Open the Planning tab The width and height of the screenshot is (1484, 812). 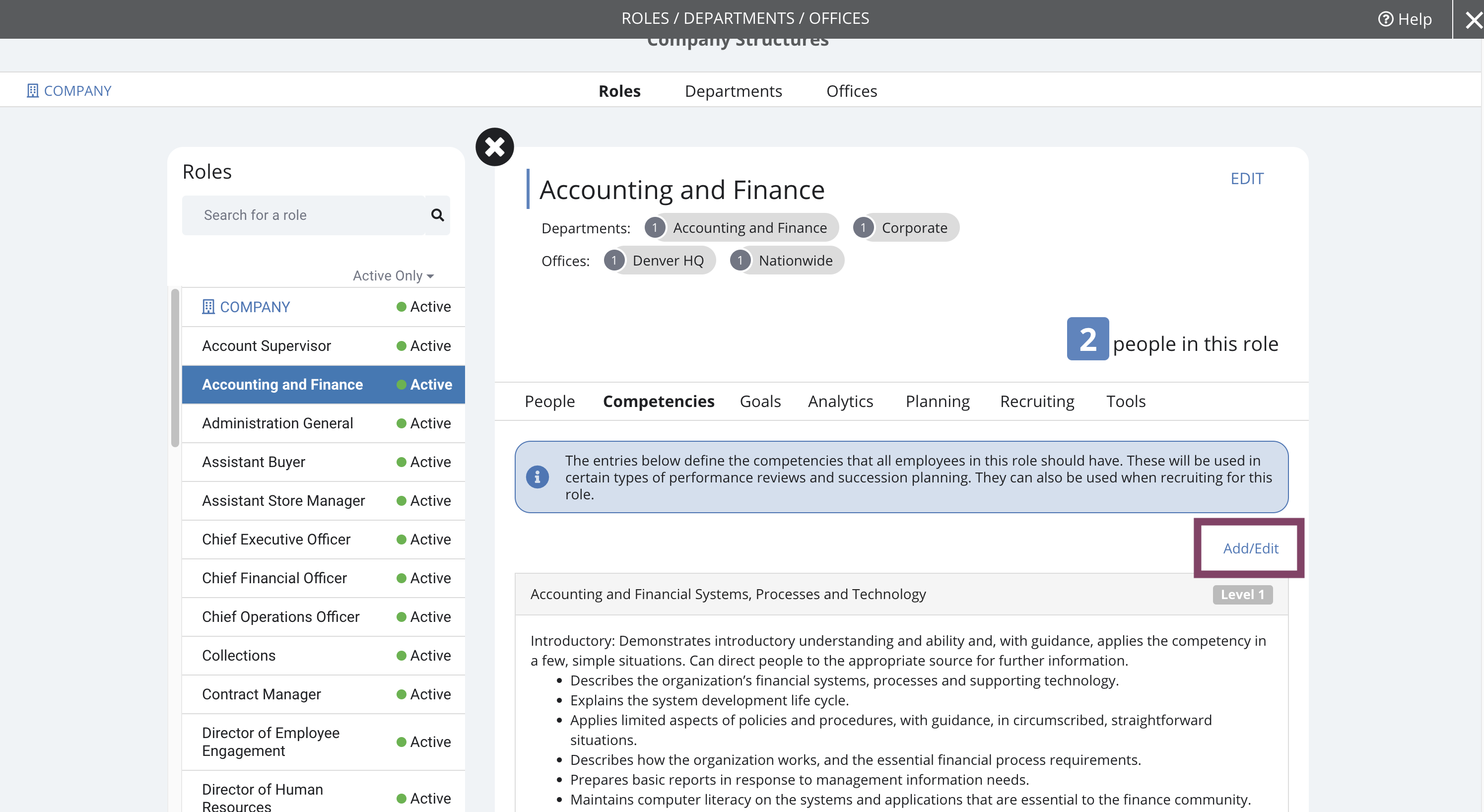click(937, 401)
